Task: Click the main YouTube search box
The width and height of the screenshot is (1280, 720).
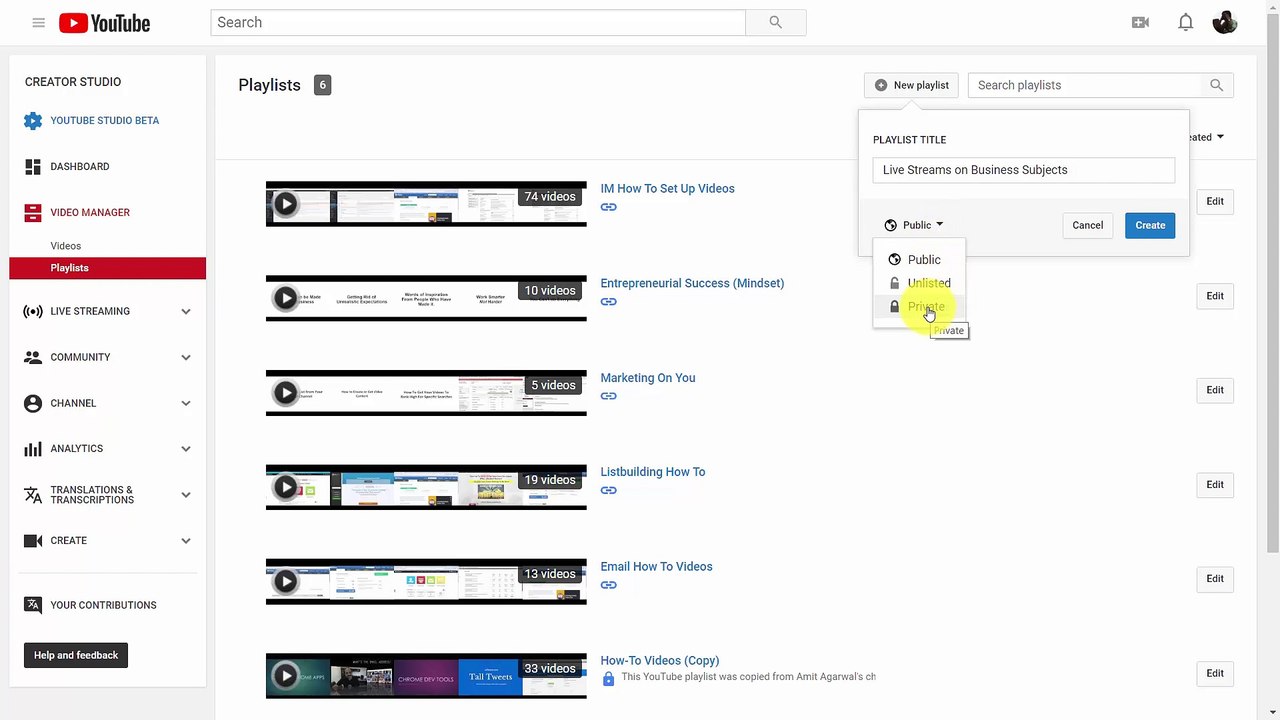Action: [478, 22]
